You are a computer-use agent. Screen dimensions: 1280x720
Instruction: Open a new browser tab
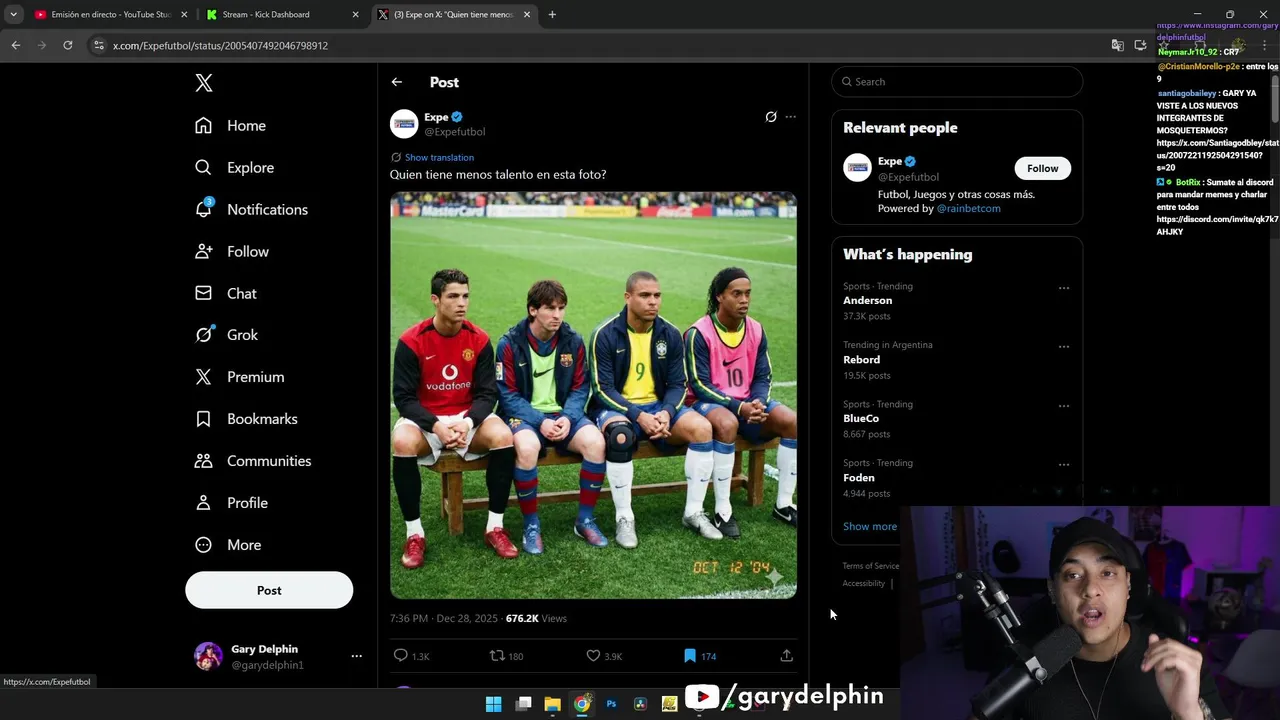tap(552, 15)
